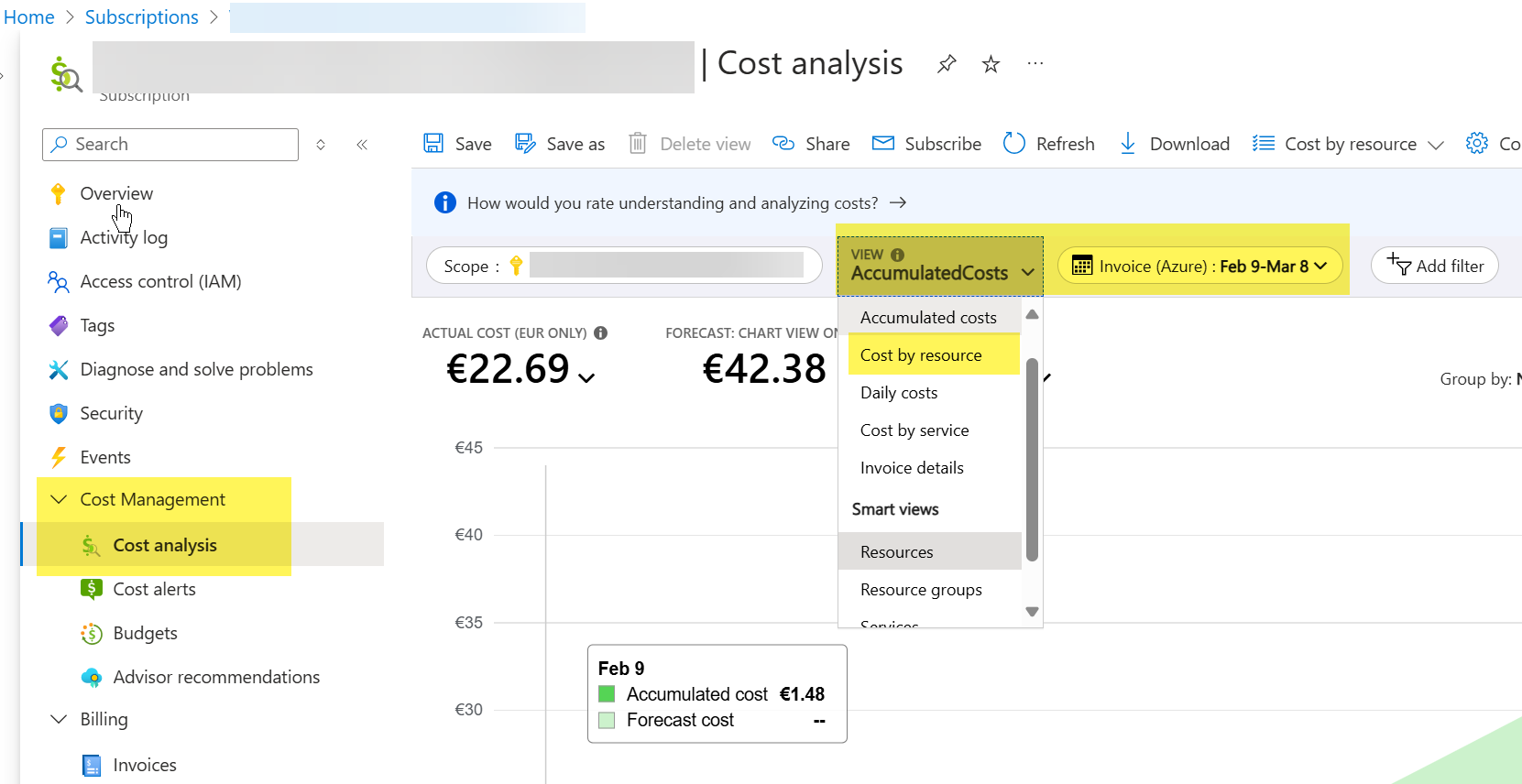Image resolution: width=1522 pixels, height=784 pixels.
Task: Collapse the Cost Management section
Action: coord(59,499)
